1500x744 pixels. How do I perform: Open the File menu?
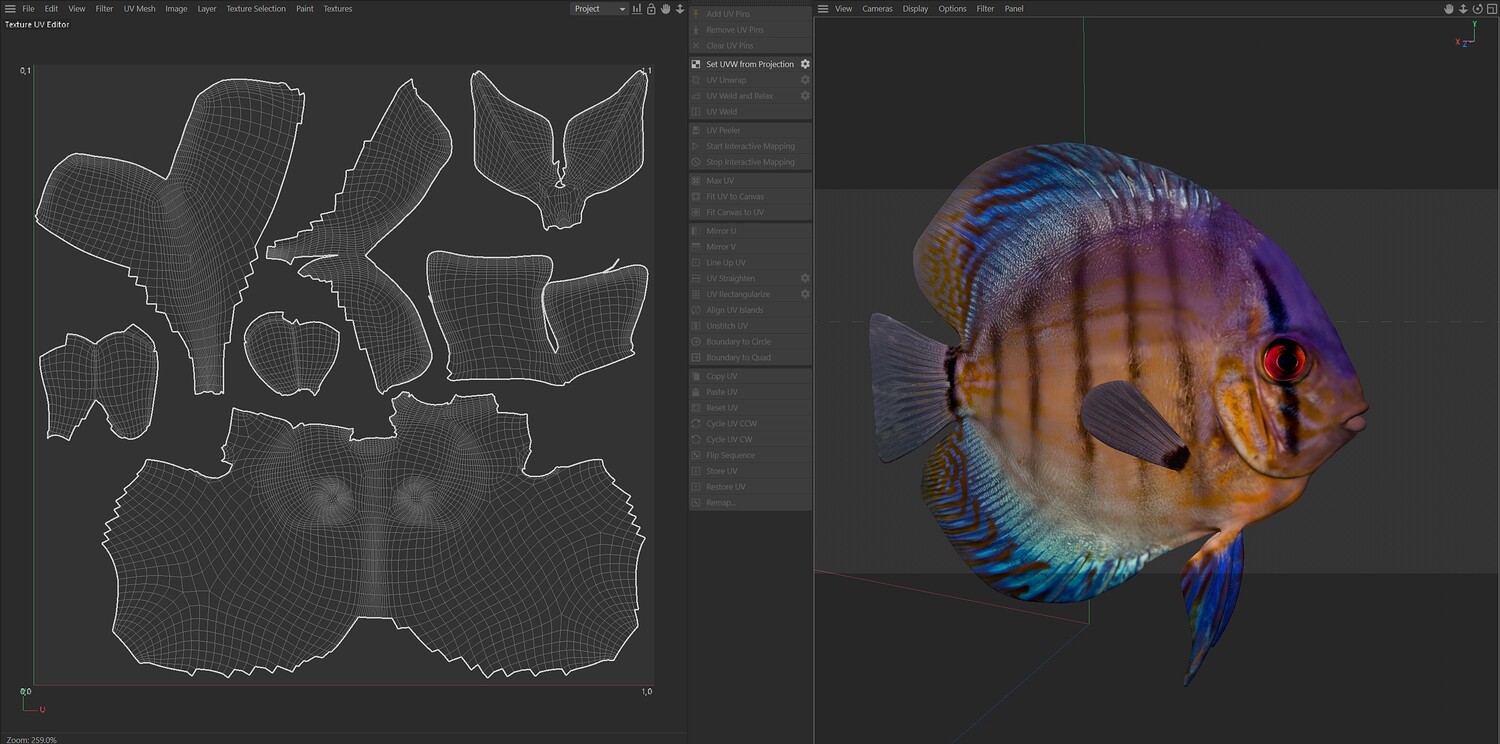click(x=28, y=9)
